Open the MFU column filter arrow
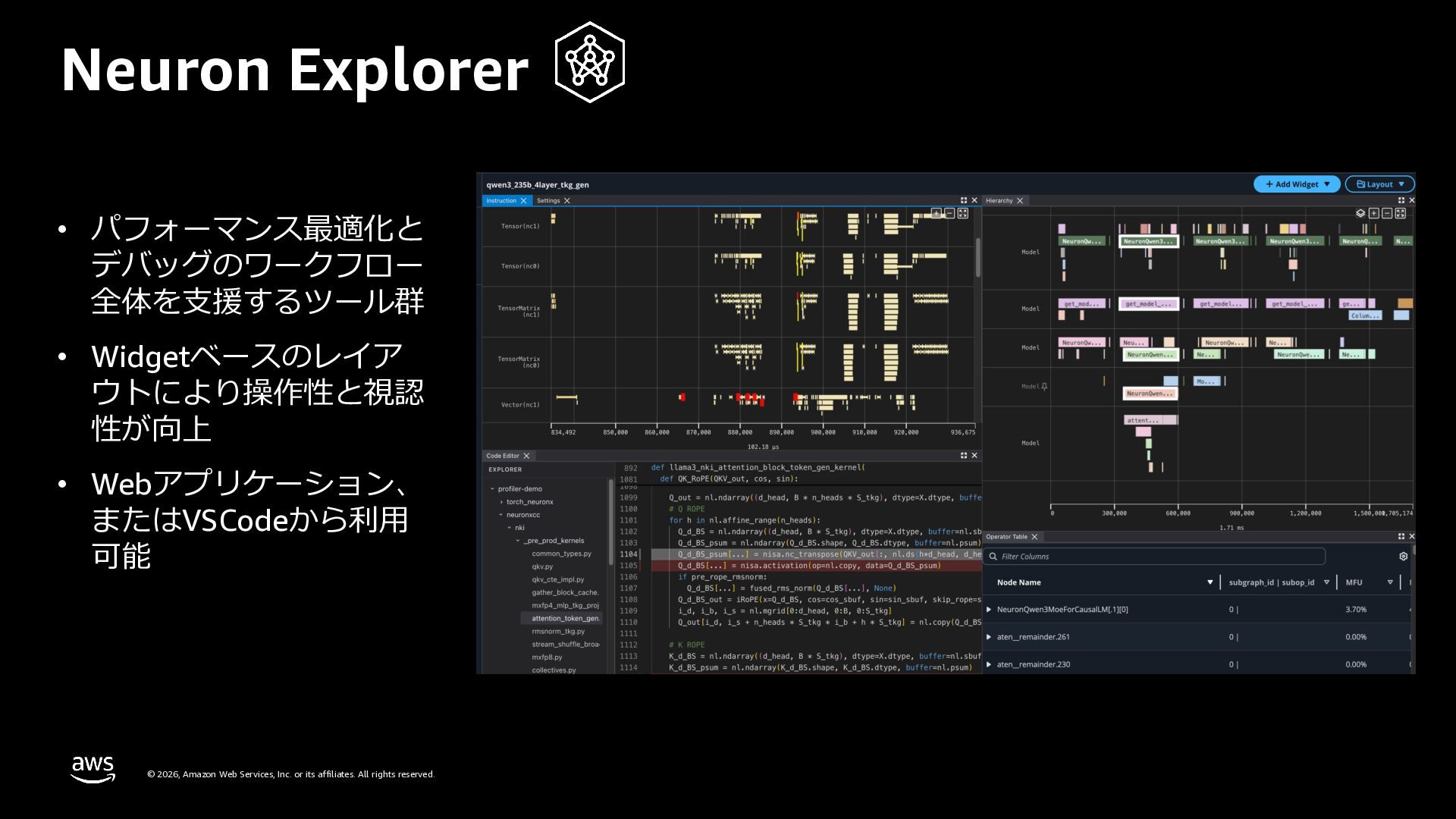Image resolution: width=1456 pixels, height=819 pixels. (x=1390, y=582)
